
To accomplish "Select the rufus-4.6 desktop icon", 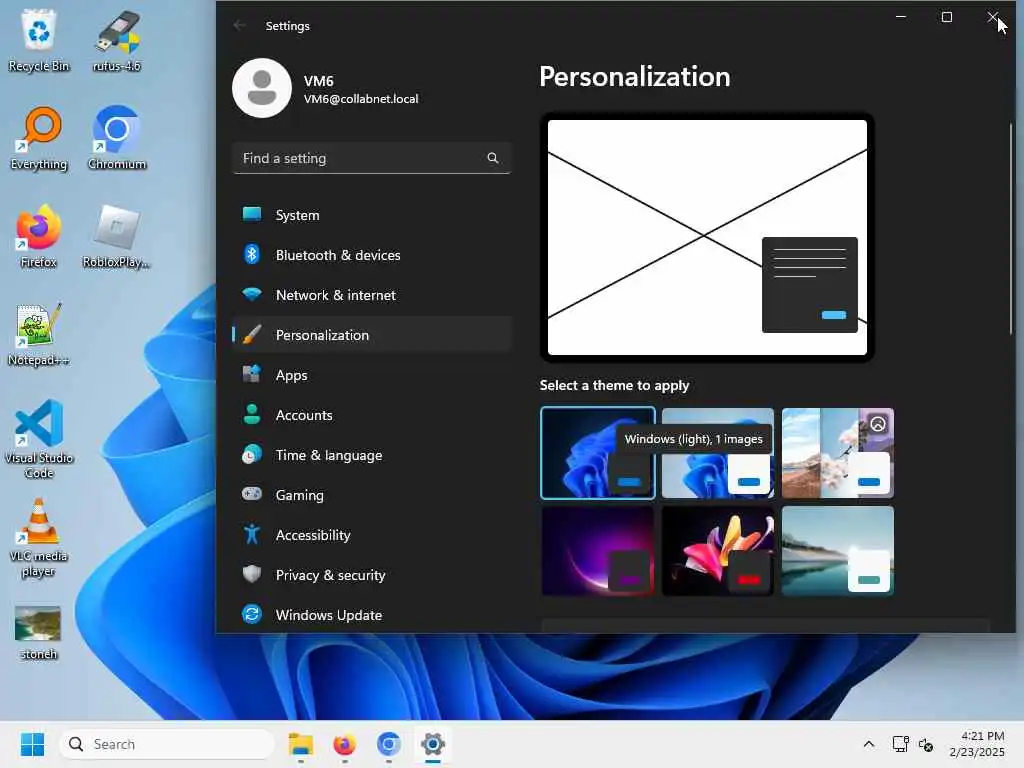I will click(117, 40).
